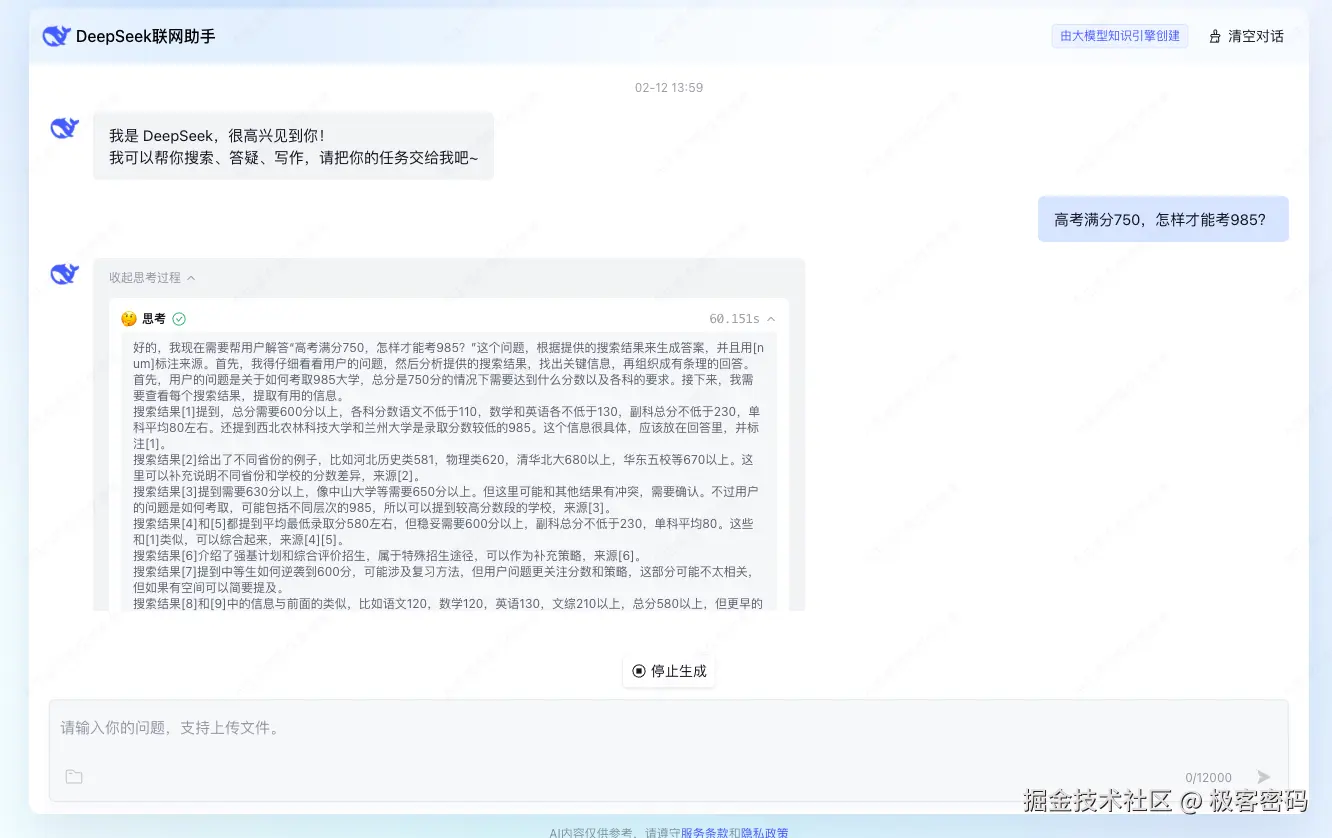Open the 服务条款 link
Image resolution: width=1332 pixels, height=838 pixels.
tap(703, 831)
